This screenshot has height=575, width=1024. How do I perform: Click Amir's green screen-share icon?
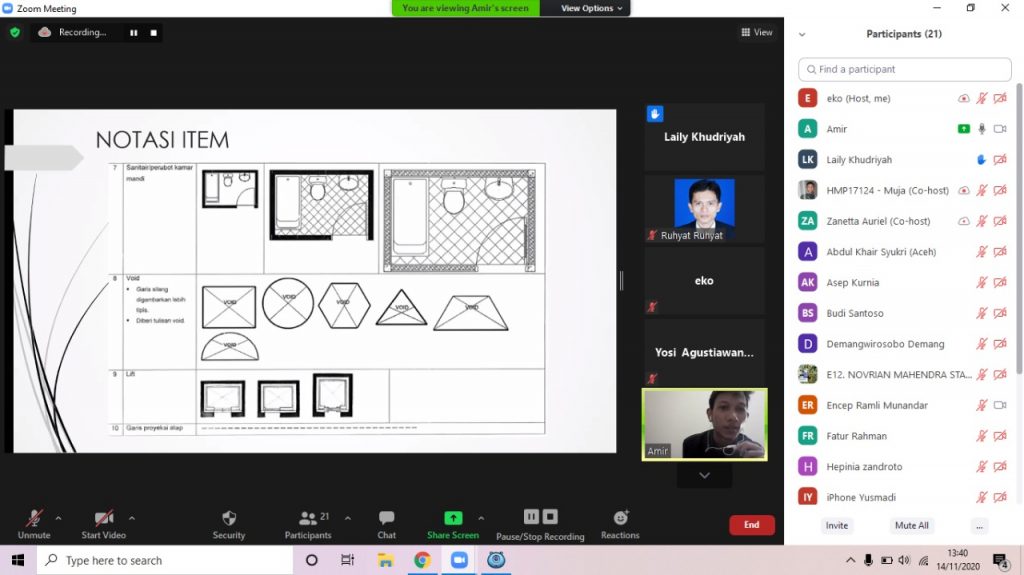(x=963, y=129)
